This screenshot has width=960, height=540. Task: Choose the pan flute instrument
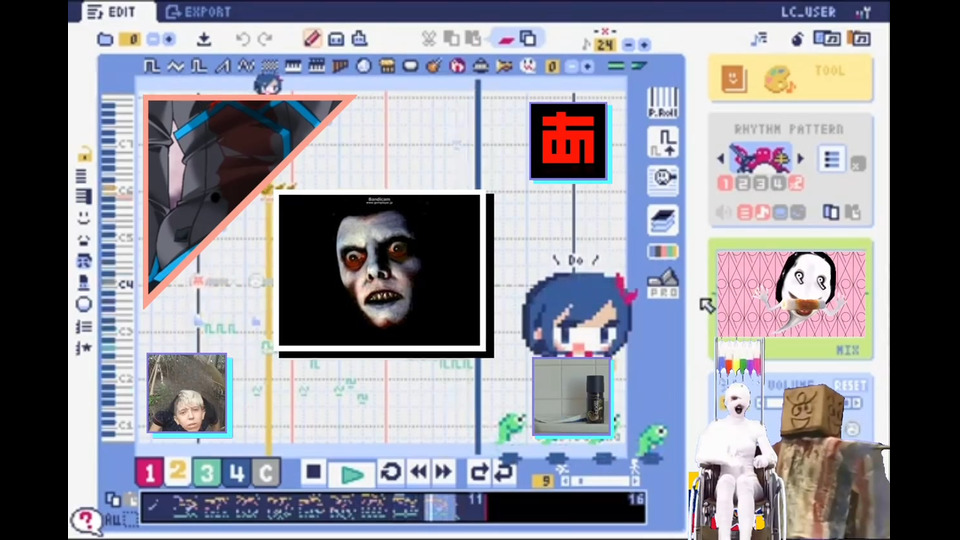340,66
